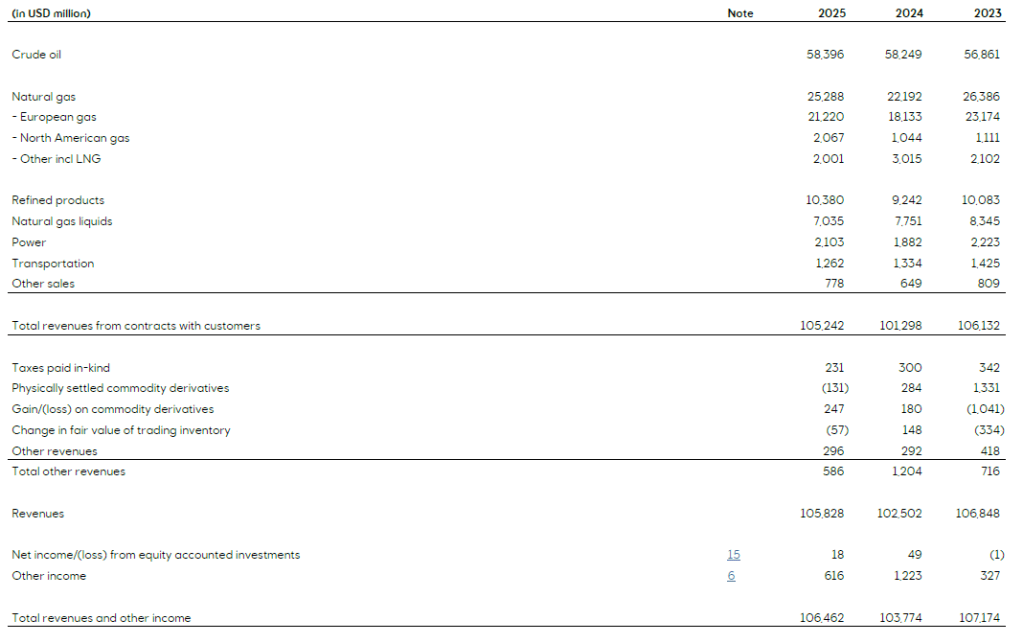
Task: Click the Note column header
Action: [x=740, y=13]
